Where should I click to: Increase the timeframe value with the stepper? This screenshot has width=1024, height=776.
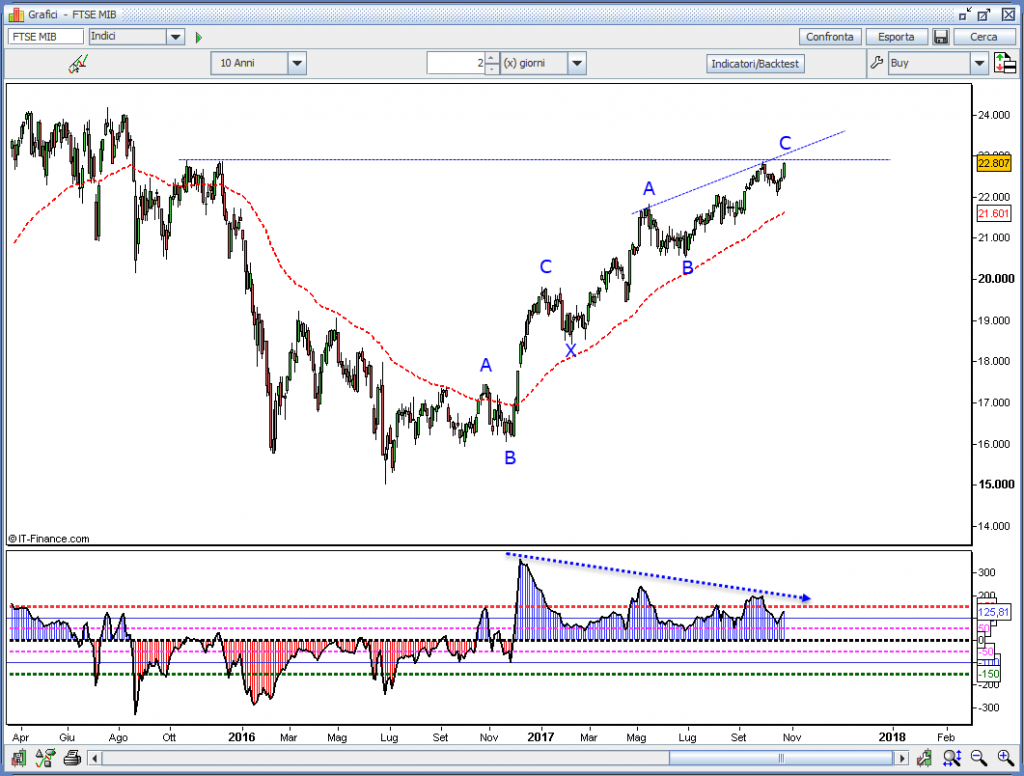(x=492, y=58)
